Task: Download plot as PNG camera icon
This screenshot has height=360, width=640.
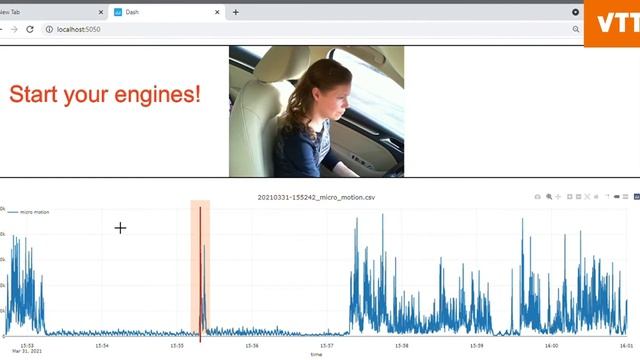Action: point(538,197)
